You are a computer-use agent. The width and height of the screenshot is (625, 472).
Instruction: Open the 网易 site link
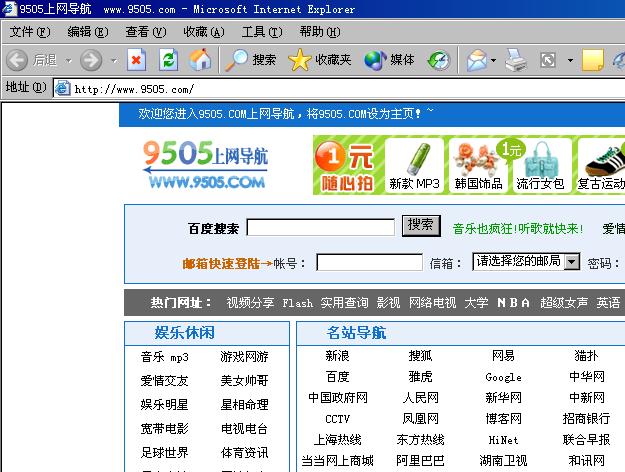503,355
